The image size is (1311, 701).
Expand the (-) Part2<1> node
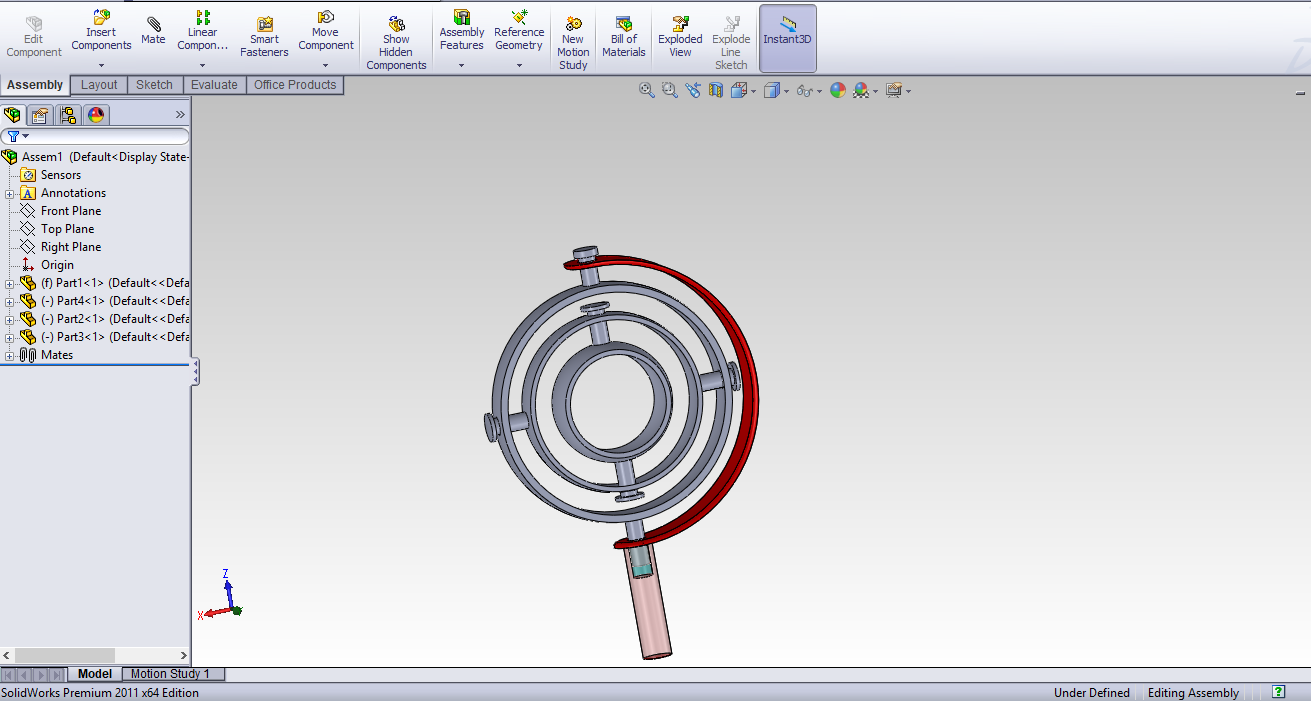10,319
